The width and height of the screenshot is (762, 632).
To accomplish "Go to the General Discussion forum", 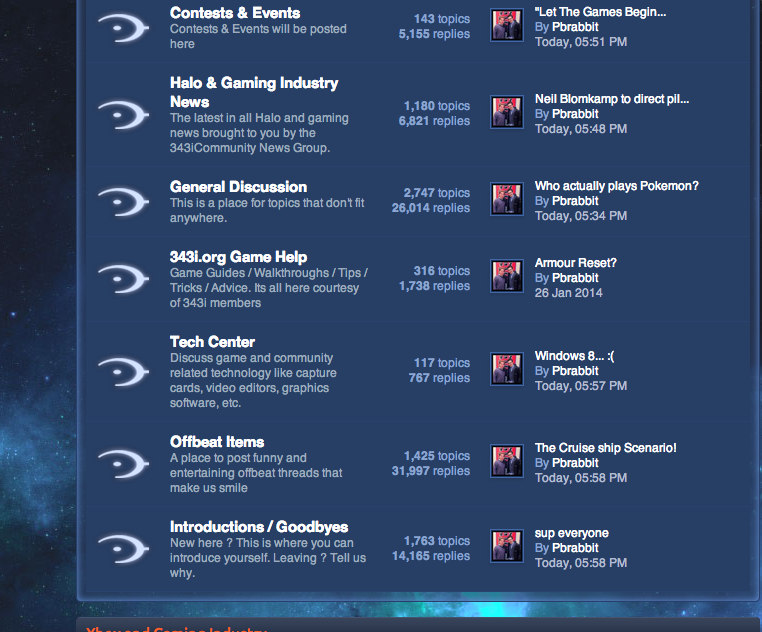I will 238,187.
